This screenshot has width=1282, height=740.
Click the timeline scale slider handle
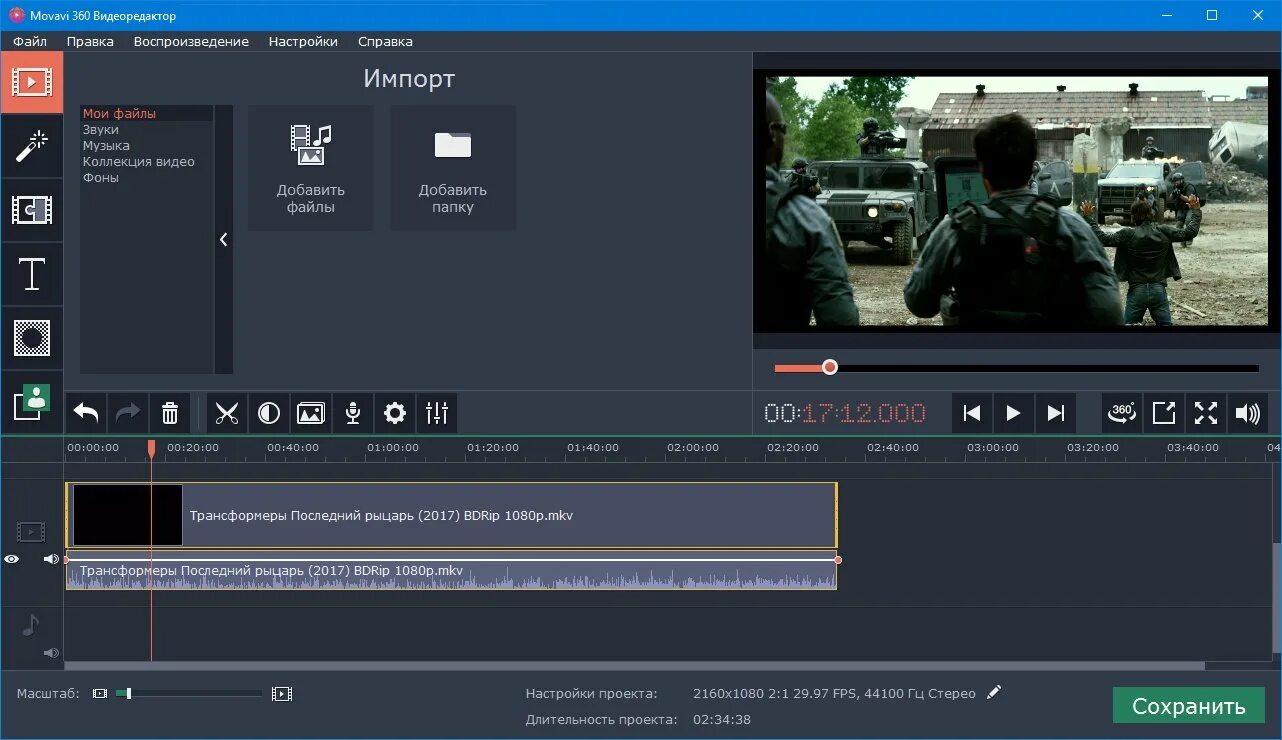click(x=129, y=693)
